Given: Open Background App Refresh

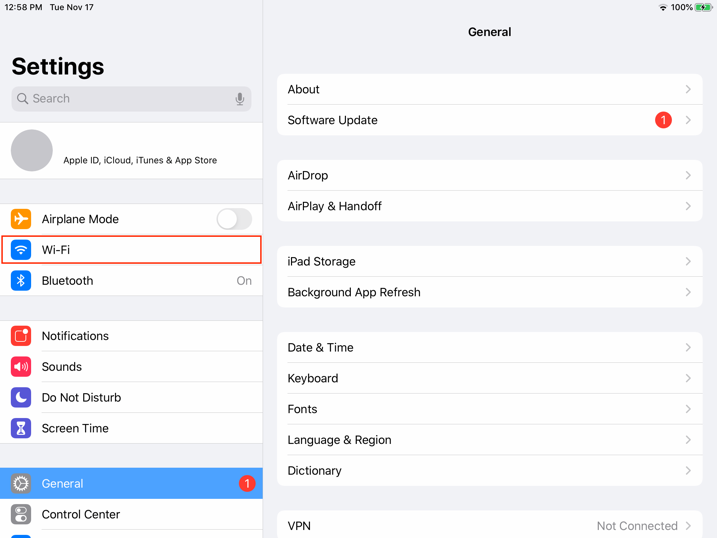Looking at the screenshot, I should pos(490,292).
